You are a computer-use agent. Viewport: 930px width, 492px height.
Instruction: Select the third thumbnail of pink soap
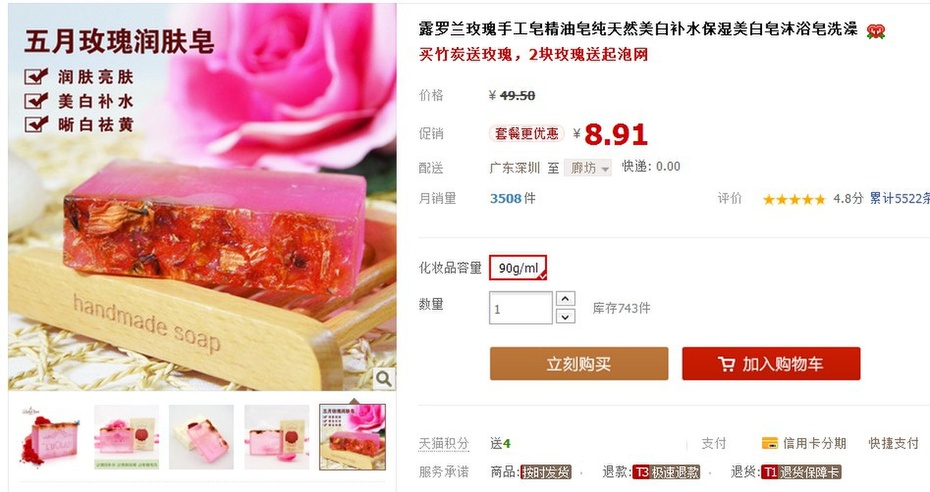pos(201,437)
